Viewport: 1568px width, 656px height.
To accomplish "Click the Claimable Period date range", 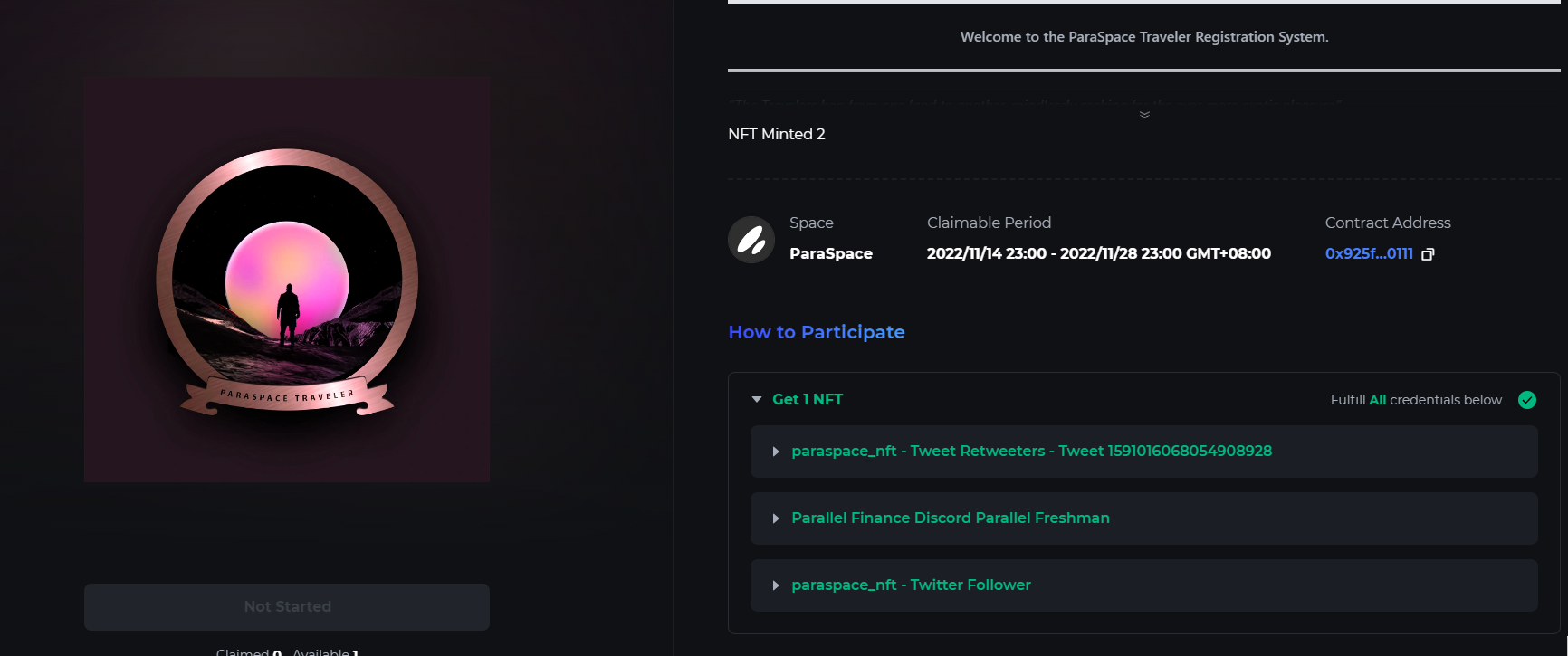I will (x=1098, y=254).
